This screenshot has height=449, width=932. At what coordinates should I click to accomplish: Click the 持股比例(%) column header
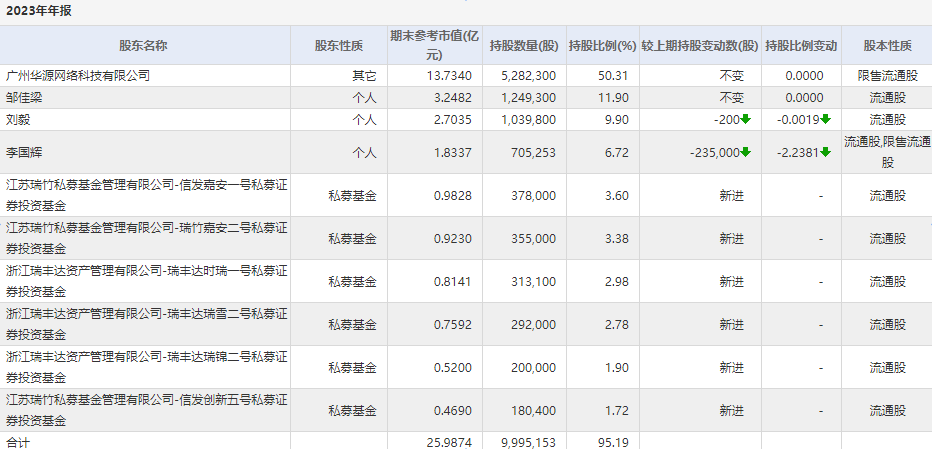[x=603, y=46]
